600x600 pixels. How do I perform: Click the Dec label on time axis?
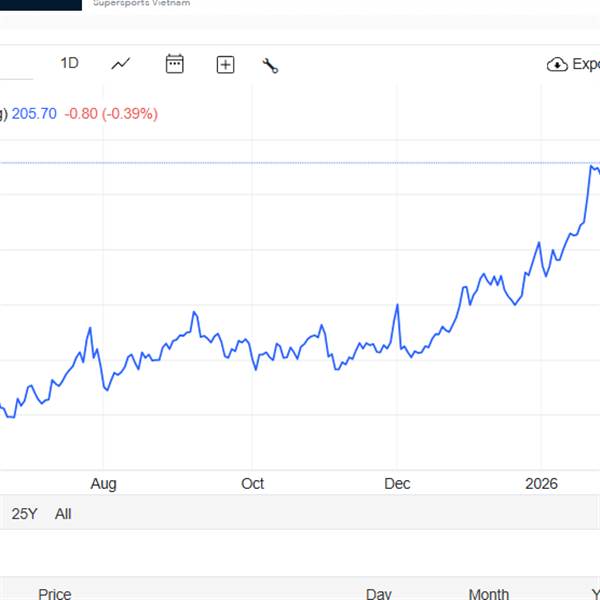(397, 484)
